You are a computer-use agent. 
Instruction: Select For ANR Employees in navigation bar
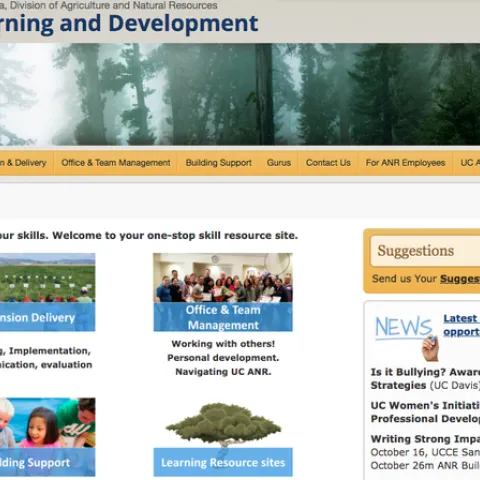click(x=405, y=163)
